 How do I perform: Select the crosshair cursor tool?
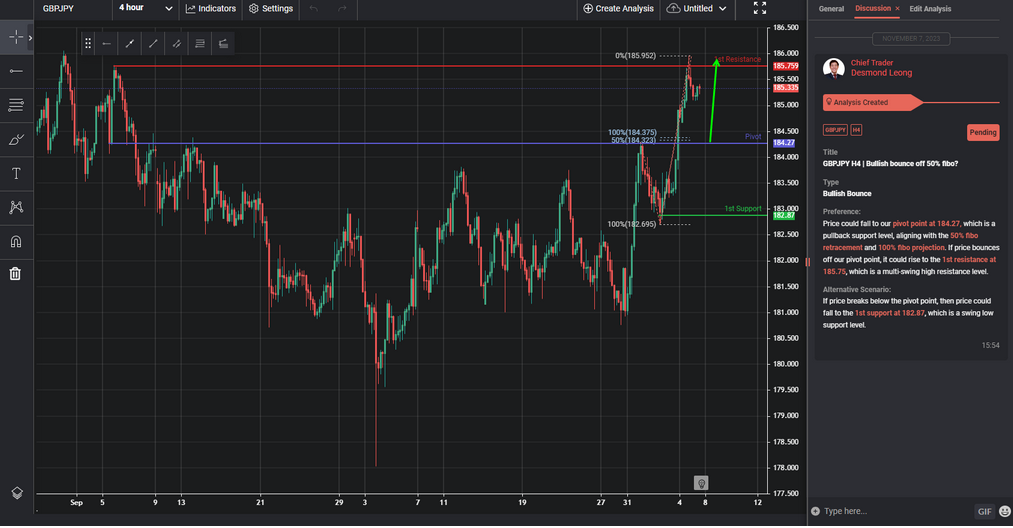16,37
